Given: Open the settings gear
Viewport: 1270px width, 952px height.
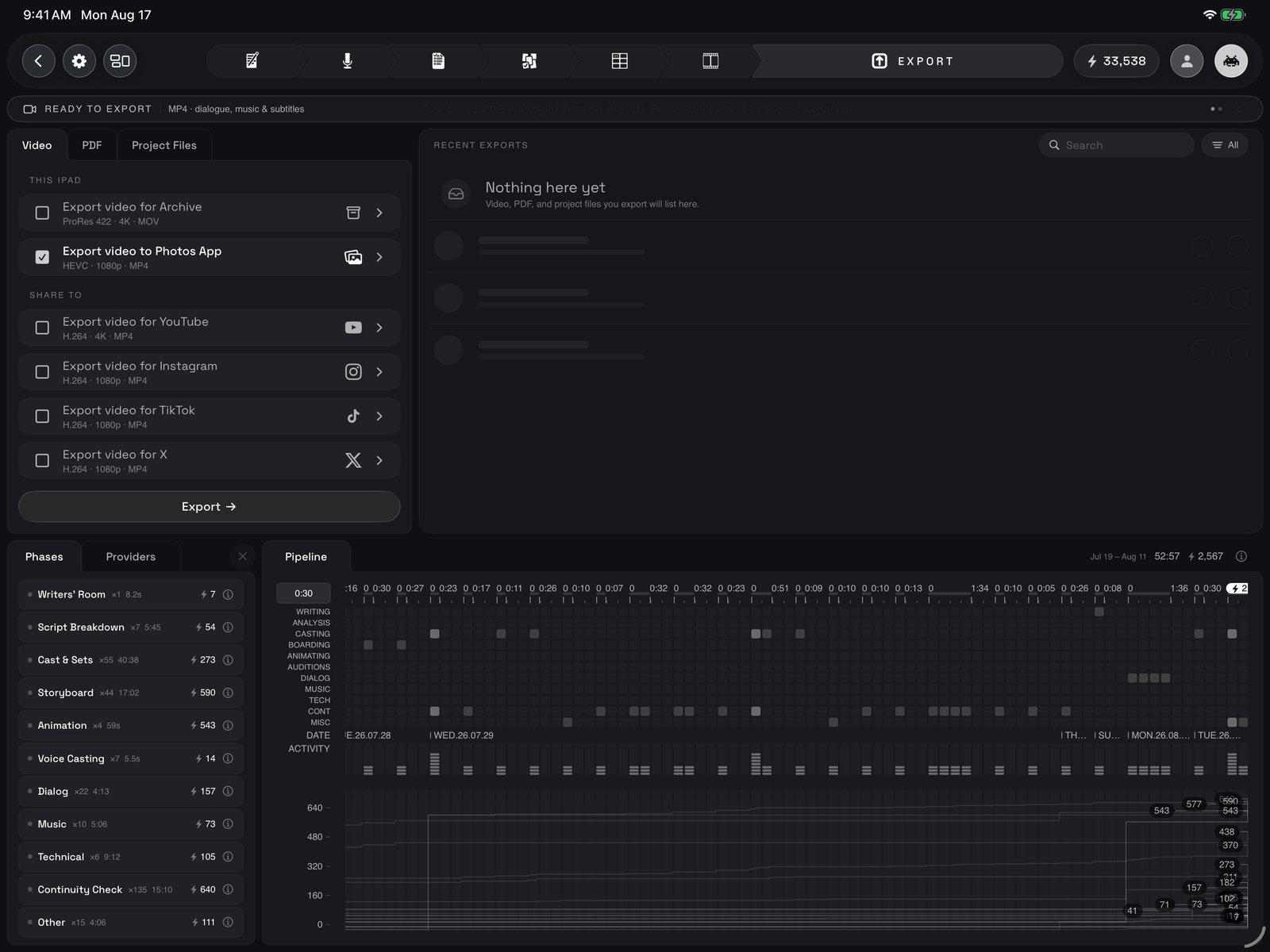Looking at the screenshot, I should pyautogui.click(x=79, y=61).
